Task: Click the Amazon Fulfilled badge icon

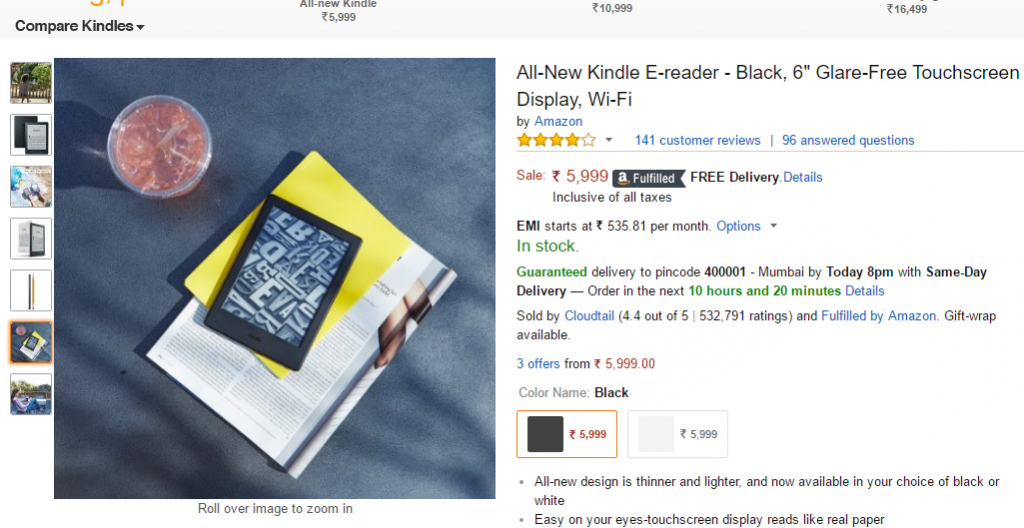Action: tap(648, 178)
